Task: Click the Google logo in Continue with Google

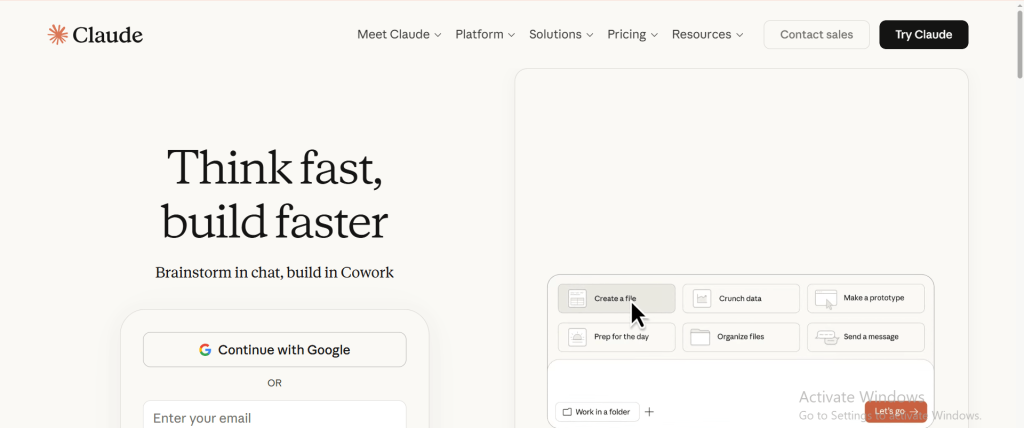Action: click(x=205, y=350)
